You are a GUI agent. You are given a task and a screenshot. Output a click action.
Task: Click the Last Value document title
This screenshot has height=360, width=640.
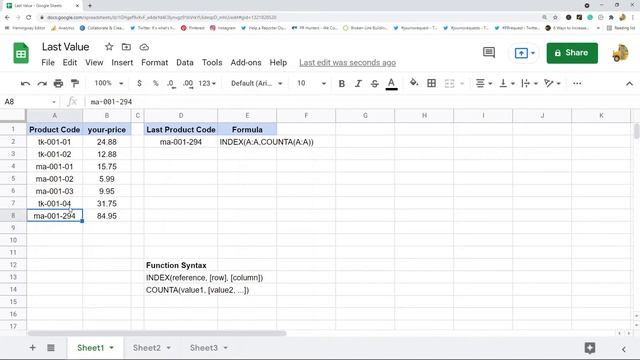65,47
